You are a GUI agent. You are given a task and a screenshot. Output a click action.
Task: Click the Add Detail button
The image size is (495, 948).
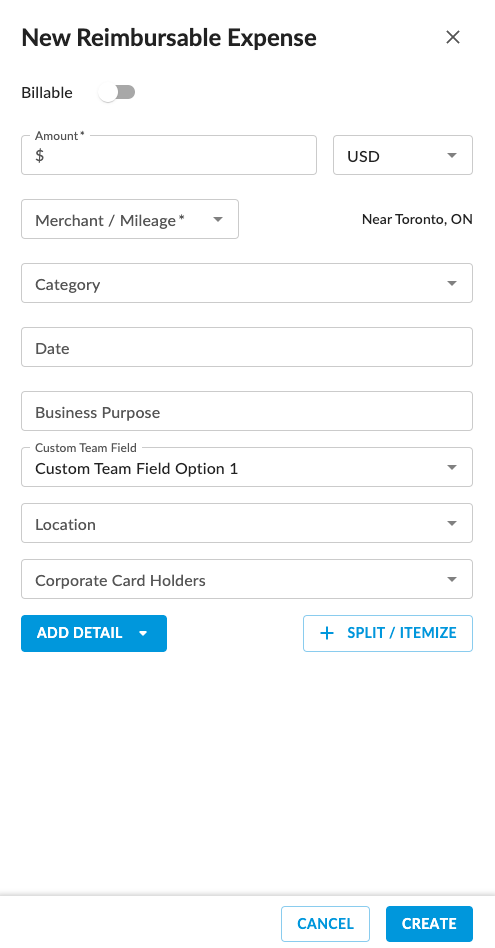[94, 634]
